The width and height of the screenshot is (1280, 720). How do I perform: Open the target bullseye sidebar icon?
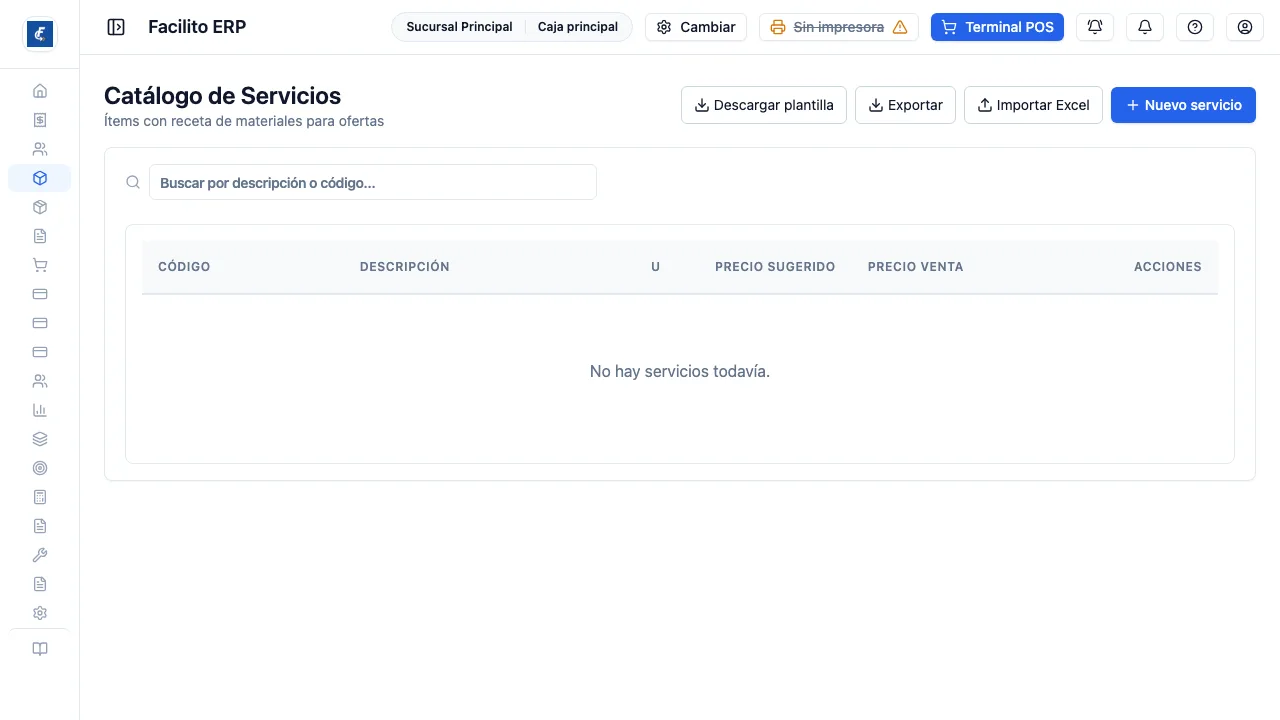pos(40,468)
